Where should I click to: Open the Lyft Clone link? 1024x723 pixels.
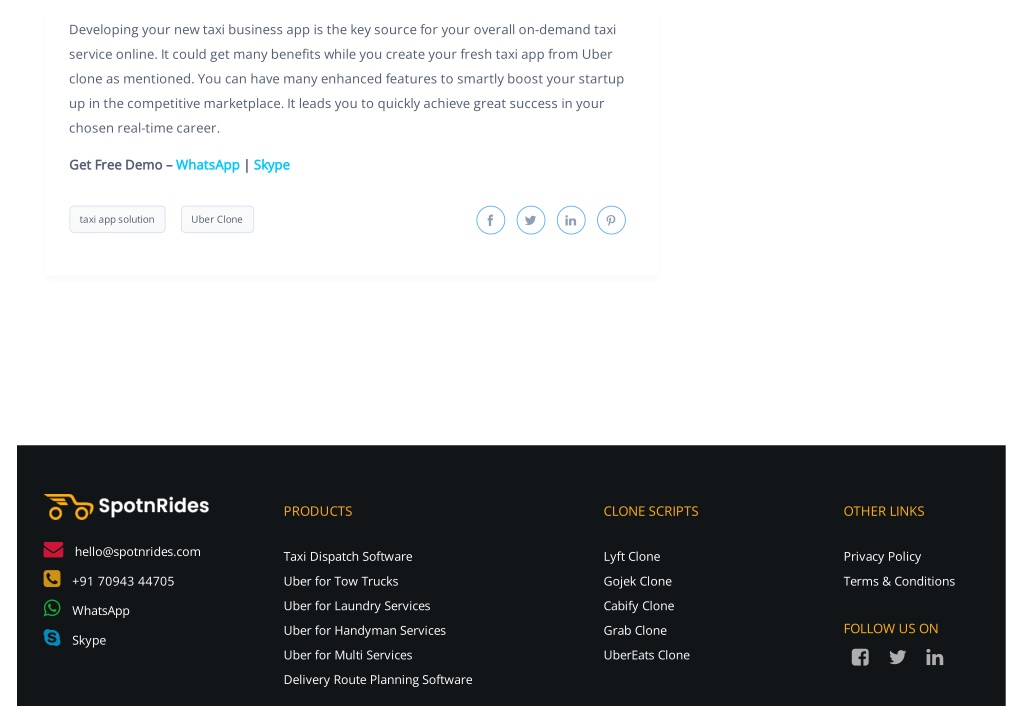[x=632, y=556]
